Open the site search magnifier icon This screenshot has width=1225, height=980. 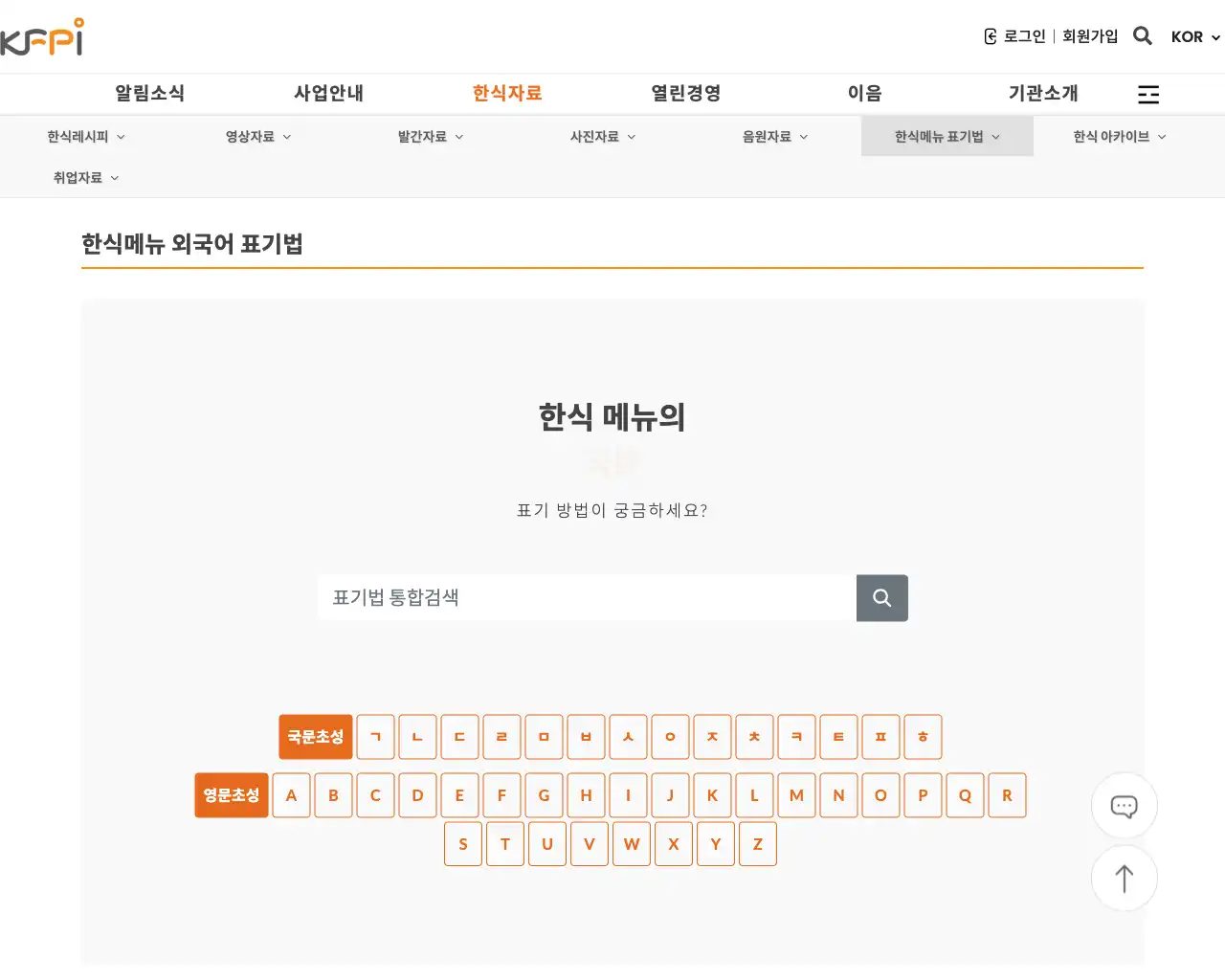(x=1143, y=35)
